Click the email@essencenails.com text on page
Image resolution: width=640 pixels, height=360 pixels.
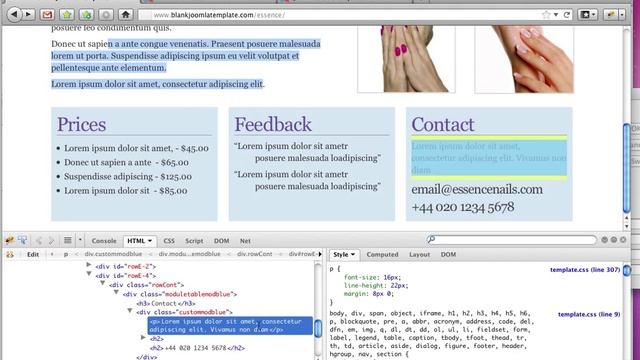(477, 189)
